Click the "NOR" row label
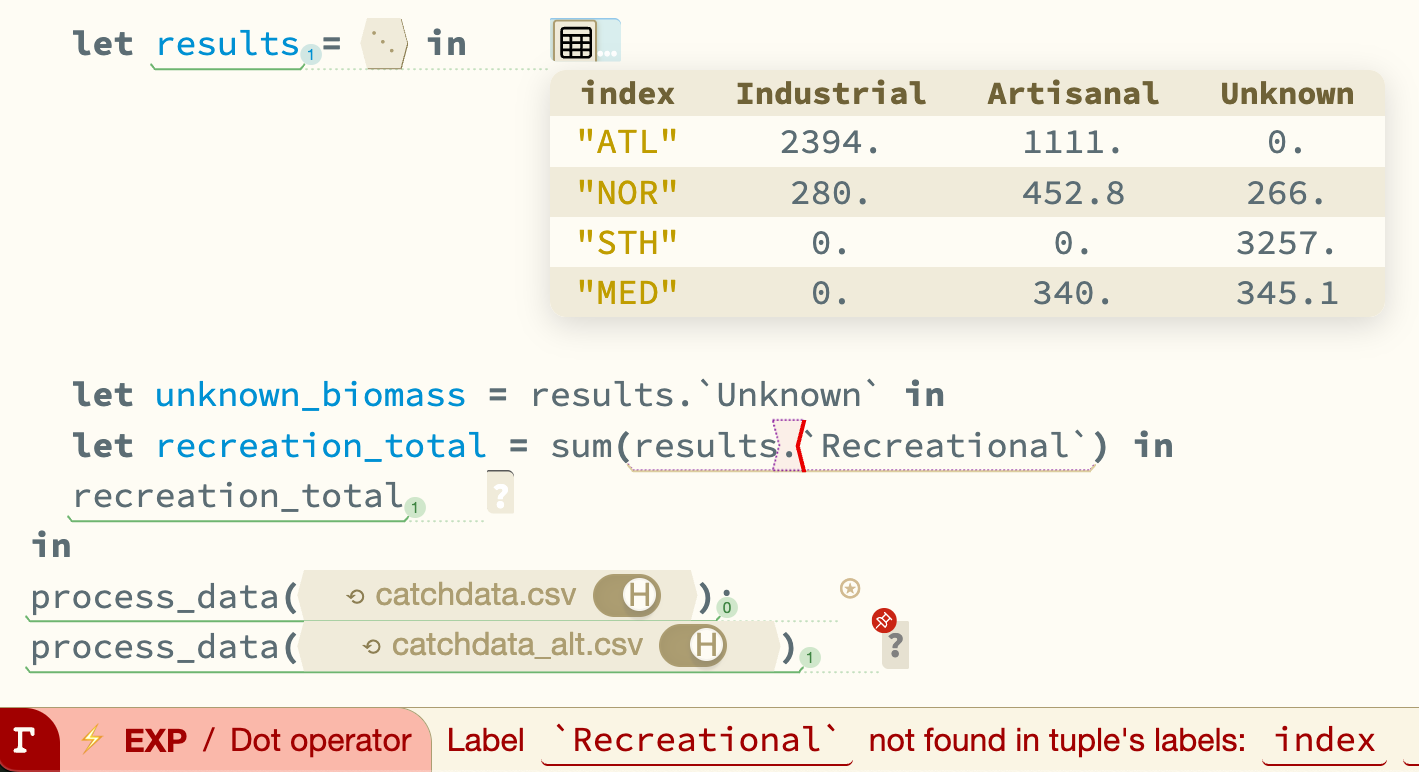The width and height of the screenshot is (1419, 772). point(628,192)
